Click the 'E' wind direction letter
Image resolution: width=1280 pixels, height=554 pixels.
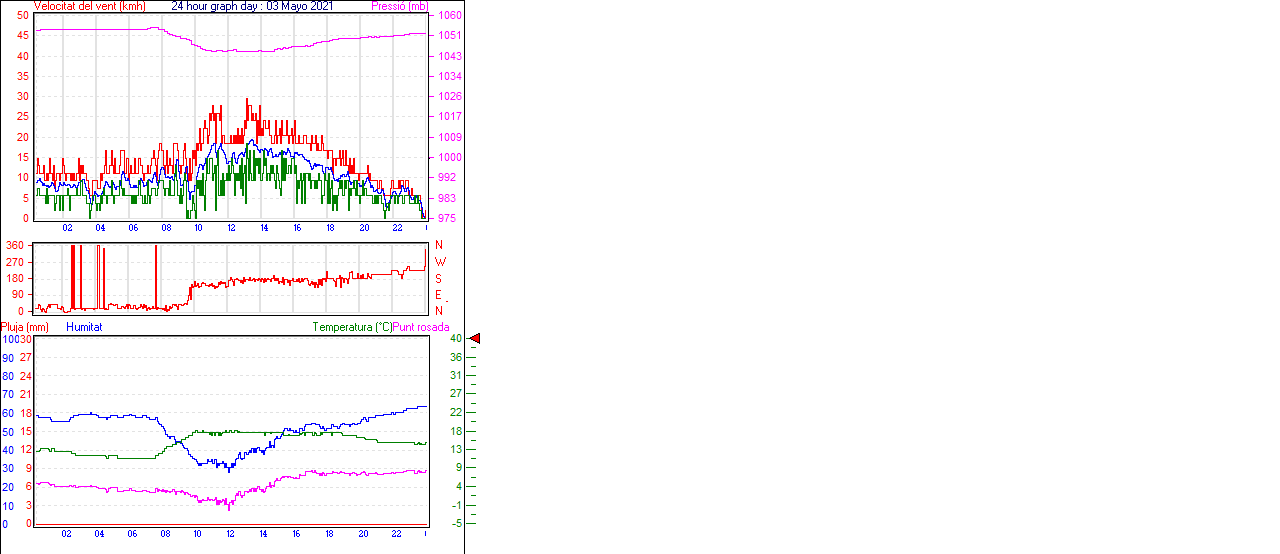click(438, 295)
